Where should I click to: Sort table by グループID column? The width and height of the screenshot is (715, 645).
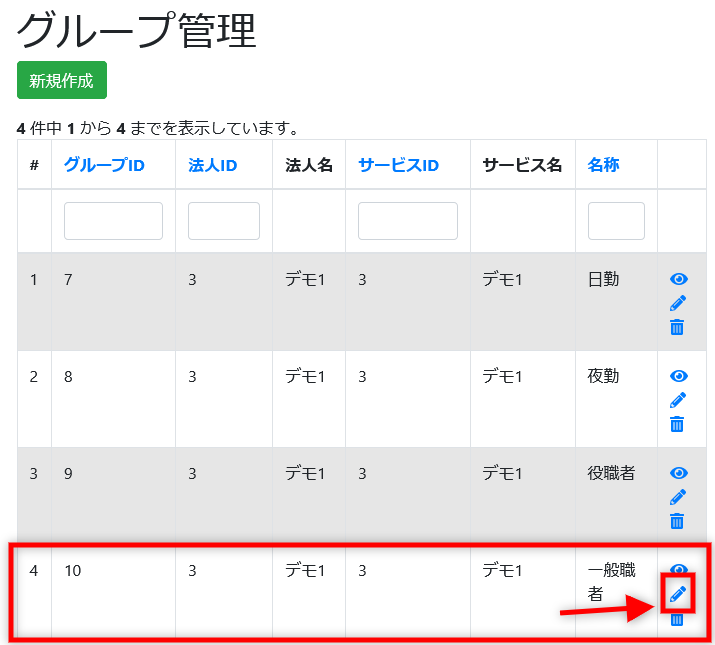click(x=104, y=165)
